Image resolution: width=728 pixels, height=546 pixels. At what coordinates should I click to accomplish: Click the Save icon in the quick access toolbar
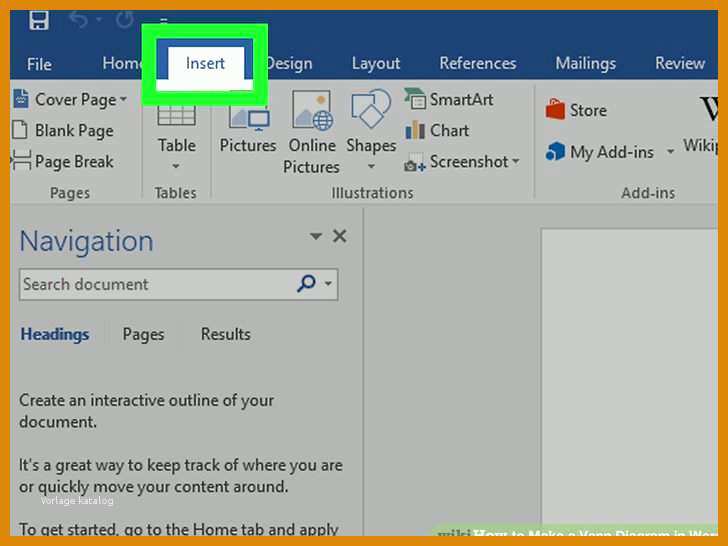point(39,20)
